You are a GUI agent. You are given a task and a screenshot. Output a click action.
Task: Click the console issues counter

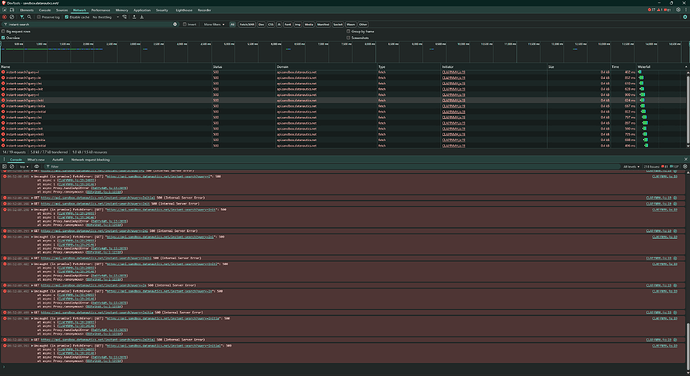click(x=661, y=166)
